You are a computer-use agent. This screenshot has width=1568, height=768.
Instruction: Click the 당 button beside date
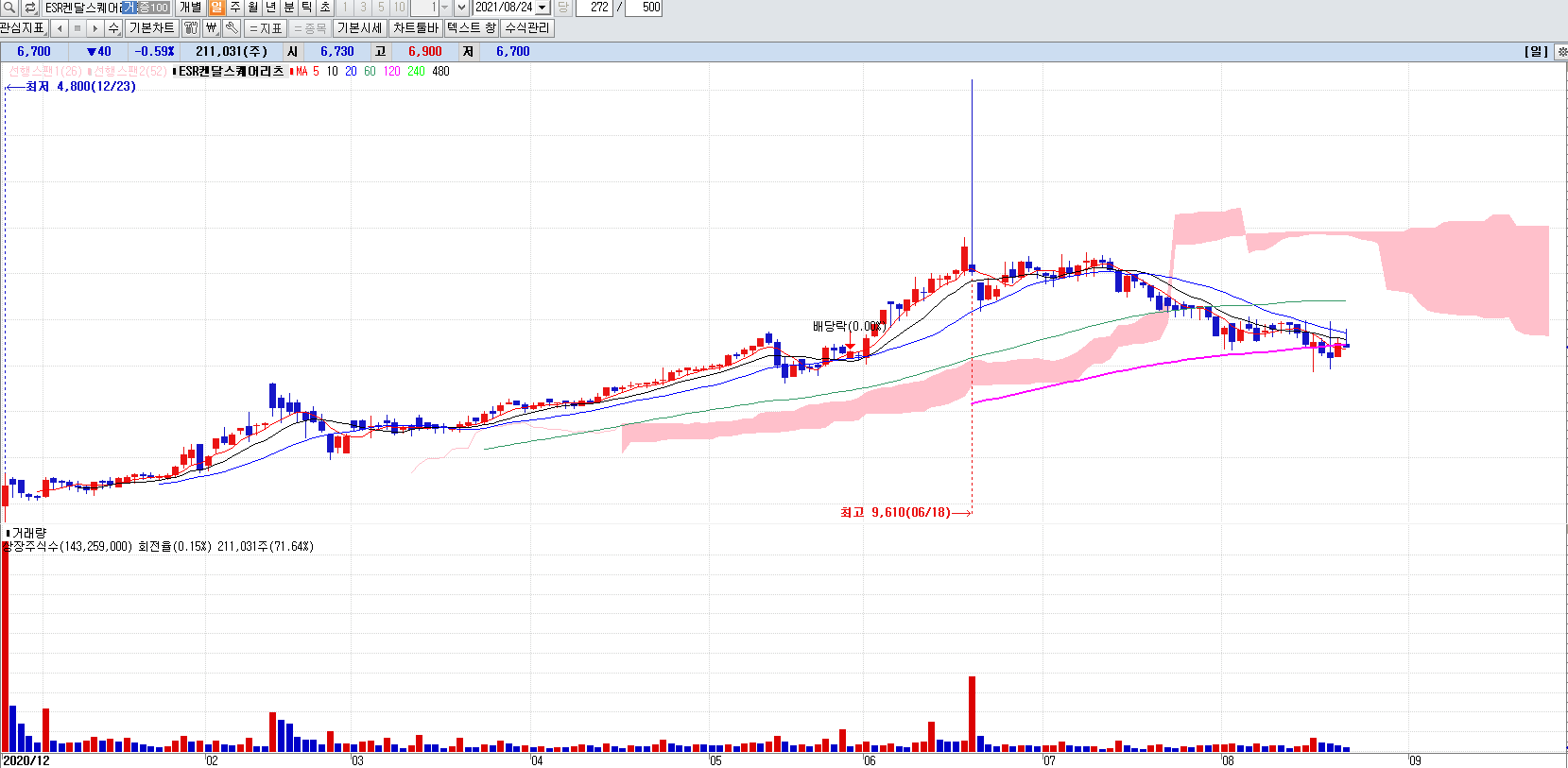point(563,8)
